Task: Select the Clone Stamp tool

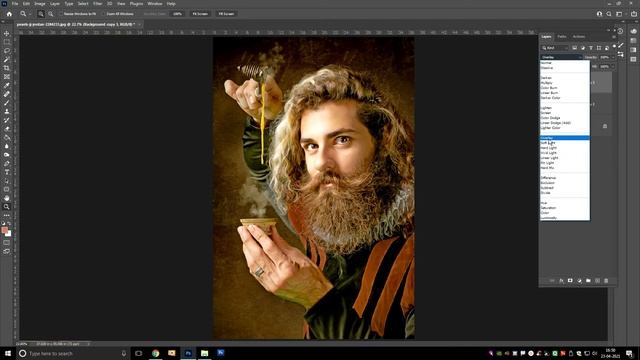Action: (7, 111)
